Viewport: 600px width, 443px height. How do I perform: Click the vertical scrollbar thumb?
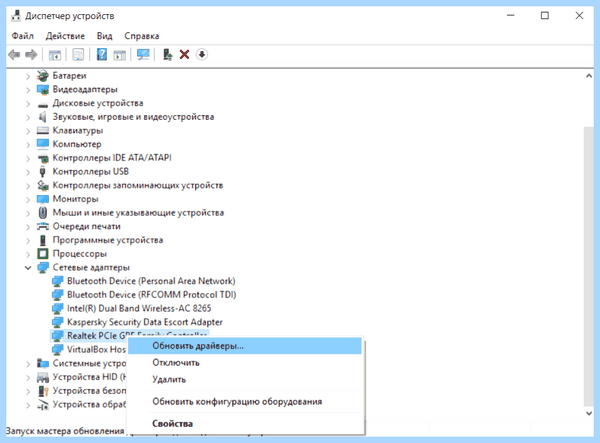589,266
